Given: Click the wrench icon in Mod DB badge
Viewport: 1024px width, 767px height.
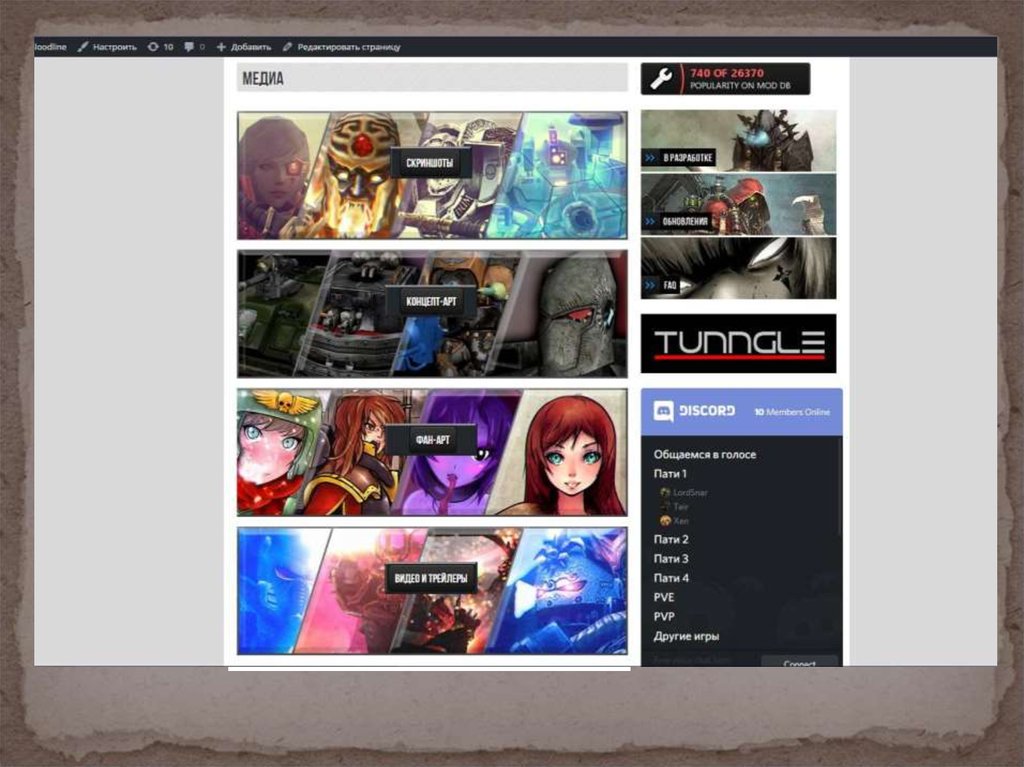Looking at the screenshot, I should [x=661, y=79].
